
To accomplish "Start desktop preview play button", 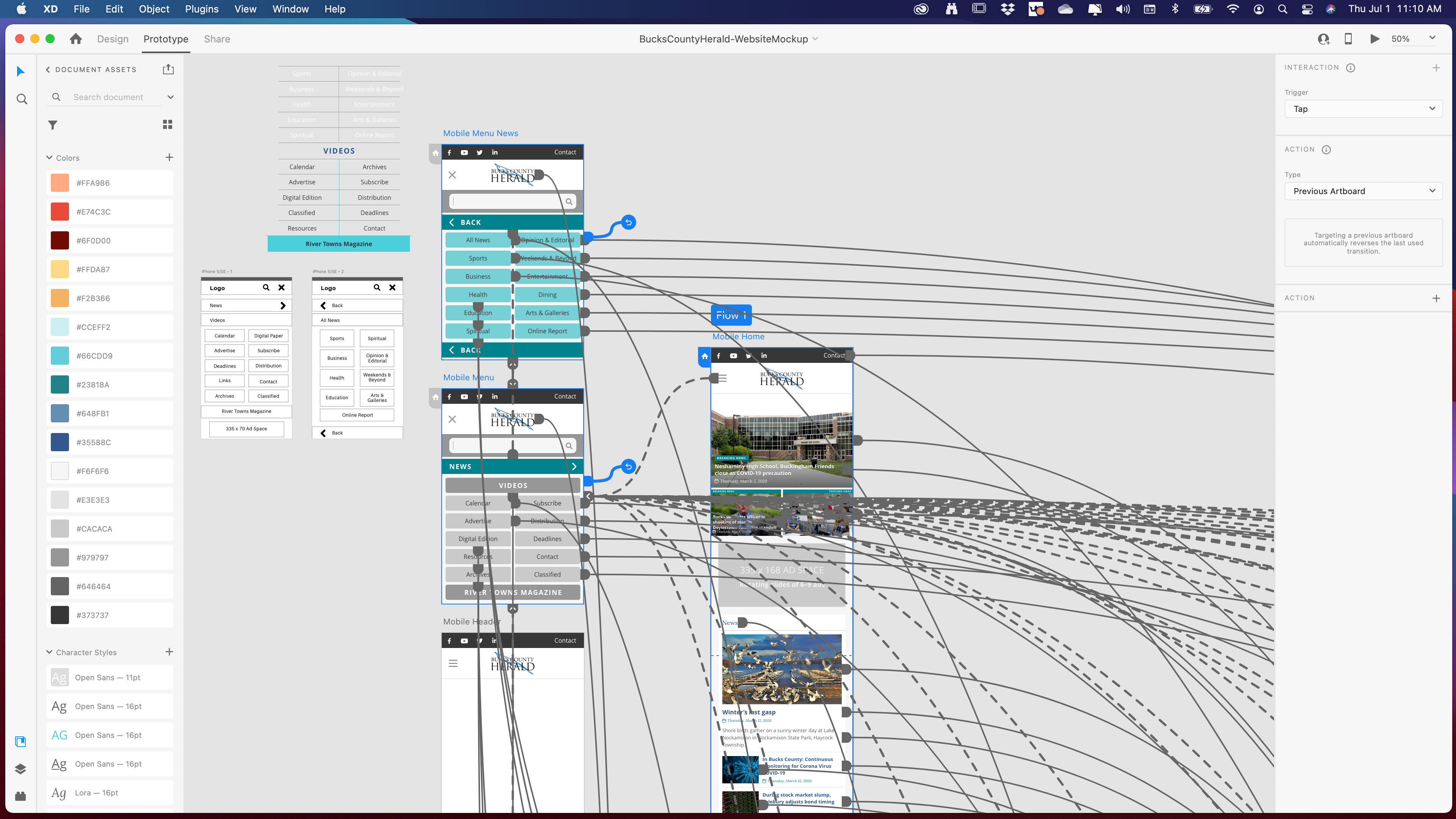I will (x=1374, y=39).
